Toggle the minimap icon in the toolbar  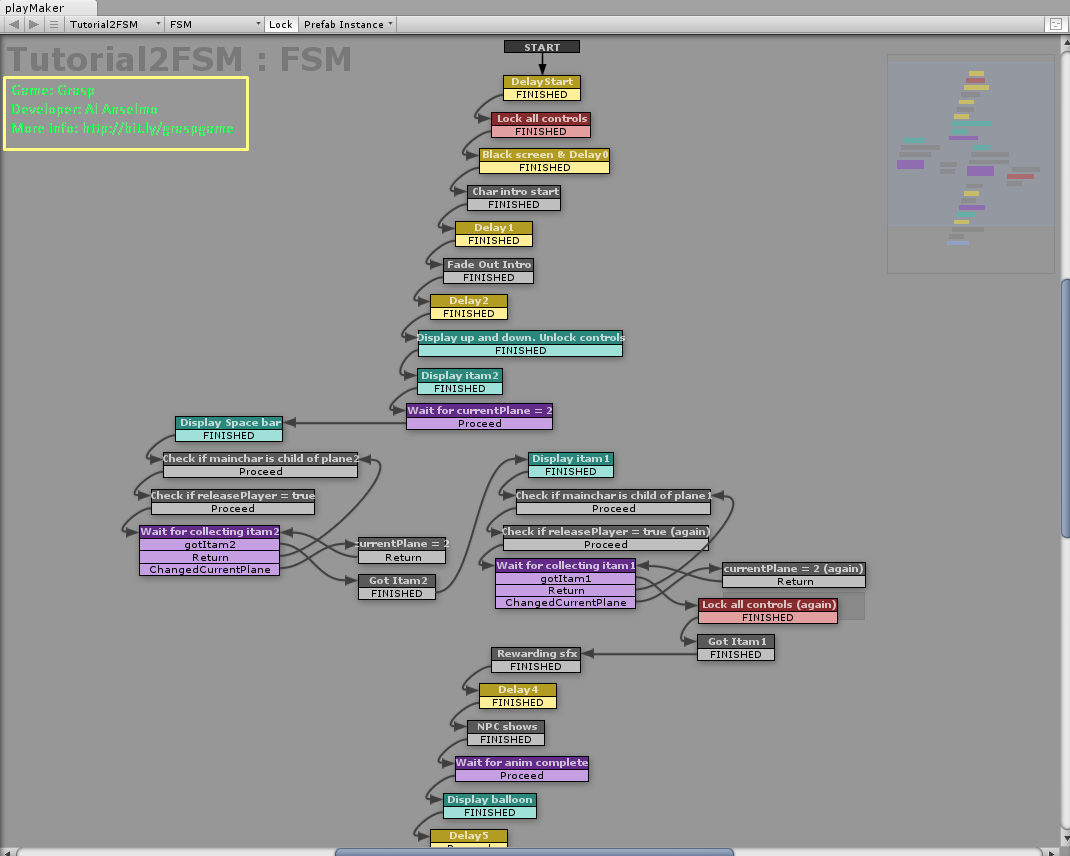tap(1054, 25)
